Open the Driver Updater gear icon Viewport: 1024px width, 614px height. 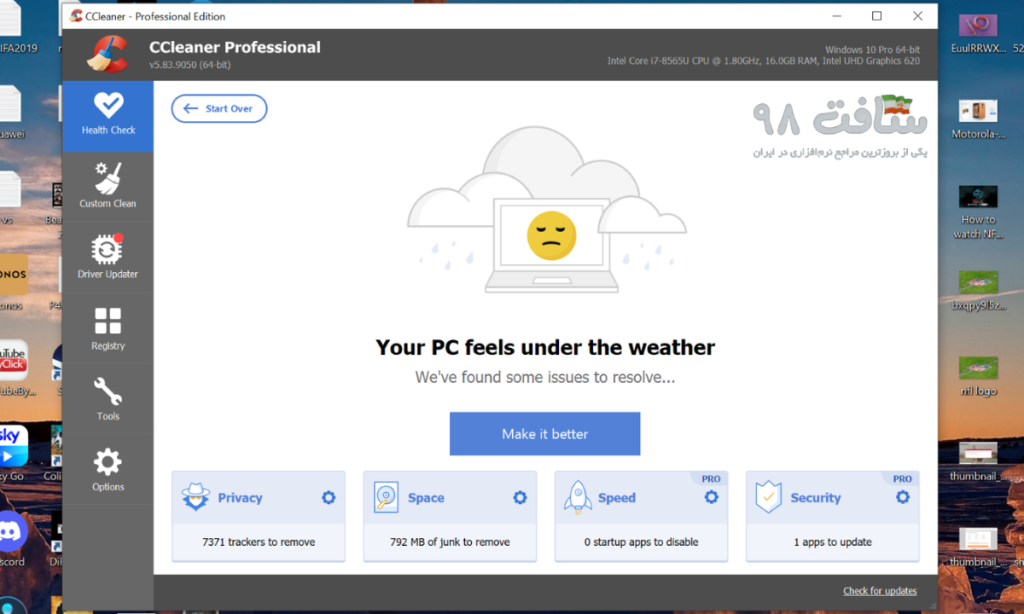107,249
